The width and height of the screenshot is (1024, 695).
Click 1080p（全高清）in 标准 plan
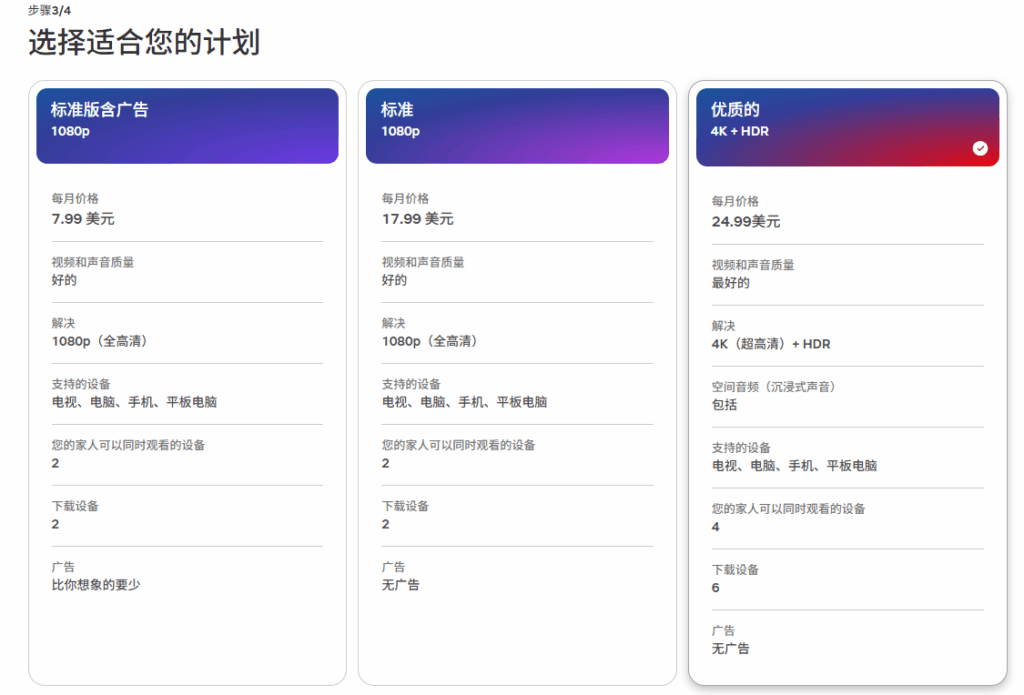[430, 341]
